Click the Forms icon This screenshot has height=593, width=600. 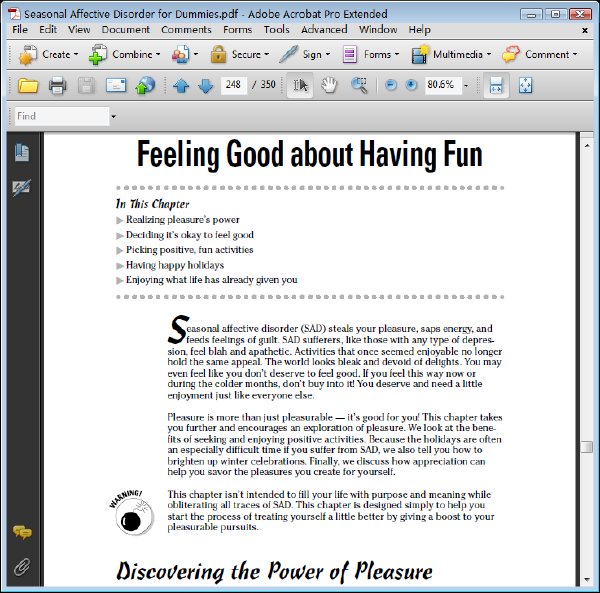click(x=349, y=54)
